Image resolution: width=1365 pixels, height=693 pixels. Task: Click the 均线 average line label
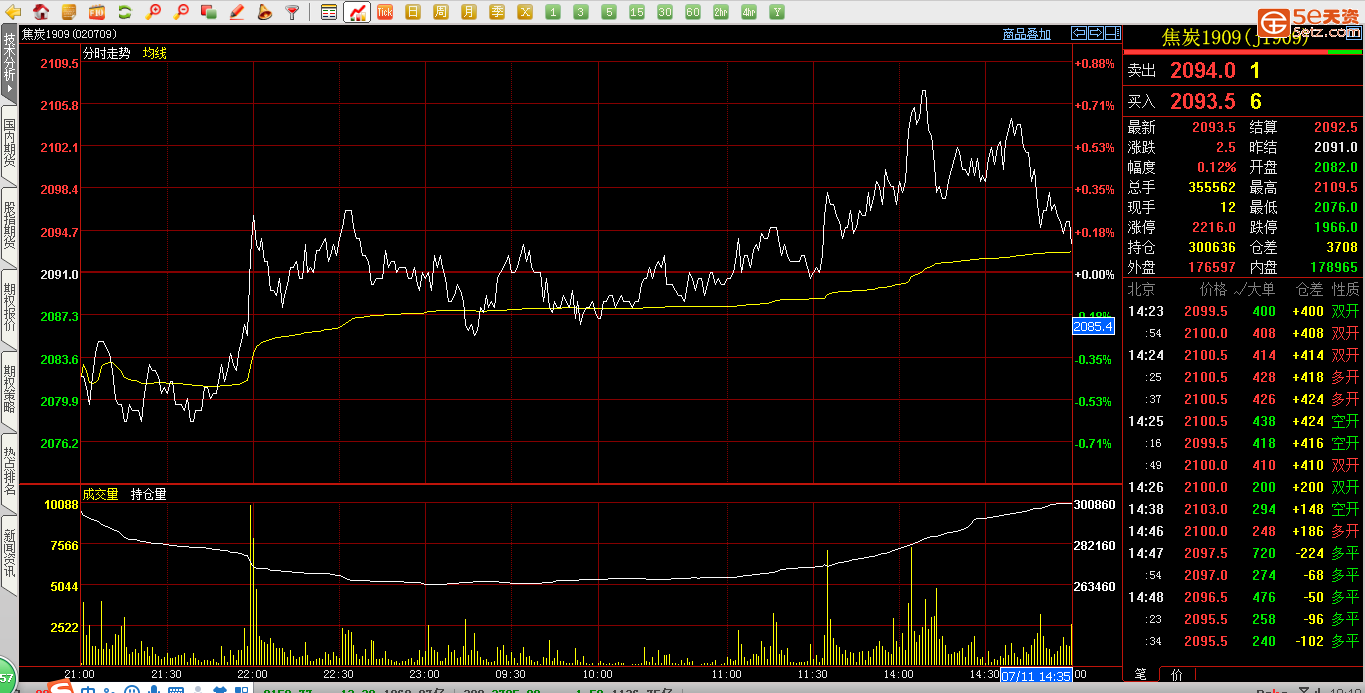[x=155, y=53]
